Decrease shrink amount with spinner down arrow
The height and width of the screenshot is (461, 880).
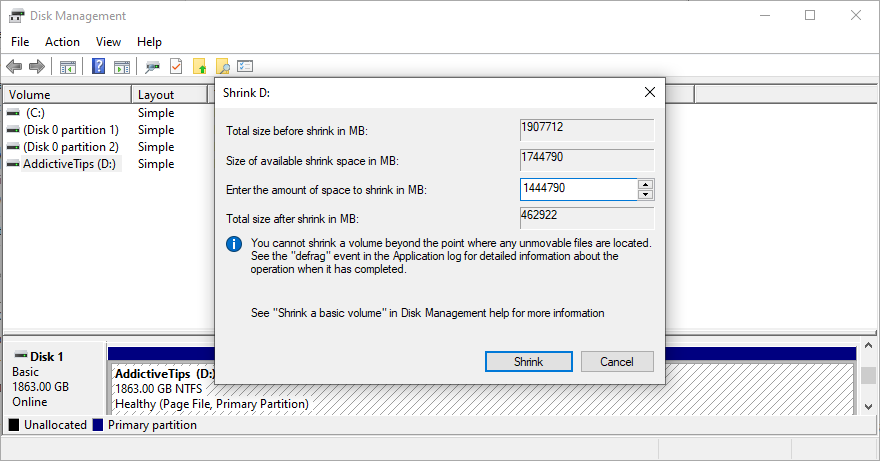coord(646,194)
